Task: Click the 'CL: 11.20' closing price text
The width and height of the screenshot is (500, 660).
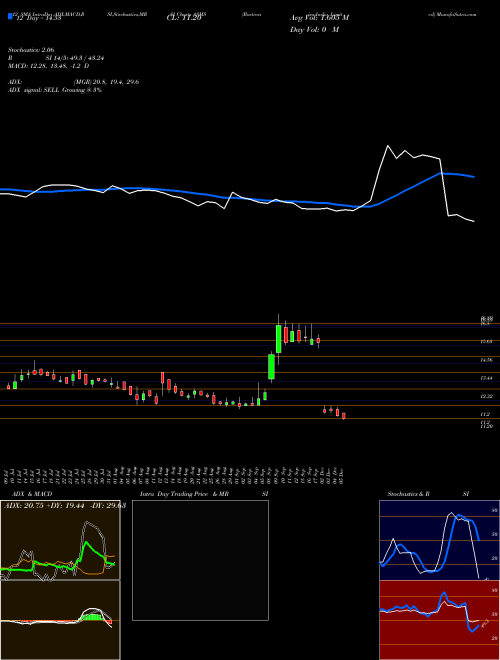Action: pos(184,18)
